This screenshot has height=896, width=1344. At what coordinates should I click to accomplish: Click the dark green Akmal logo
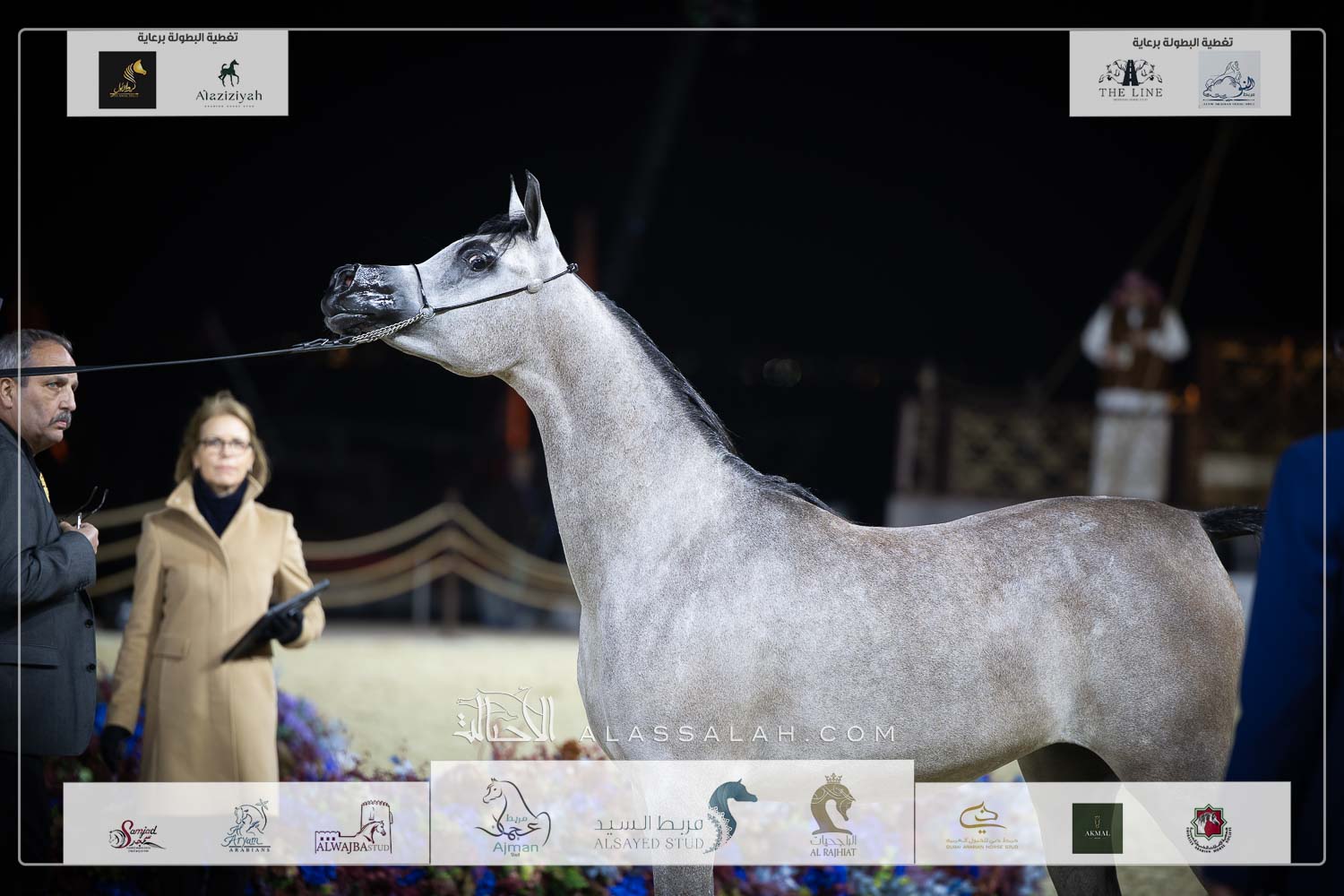coord(1097,828)
